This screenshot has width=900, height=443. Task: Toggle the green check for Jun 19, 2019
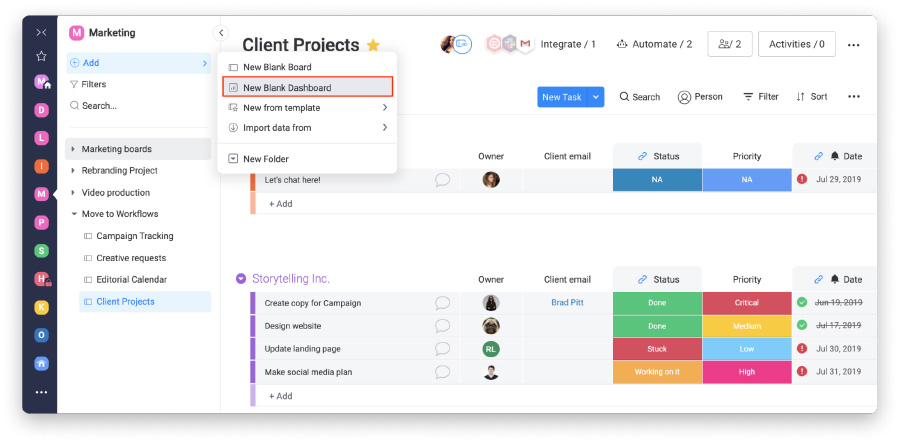(x=802, y=302)
